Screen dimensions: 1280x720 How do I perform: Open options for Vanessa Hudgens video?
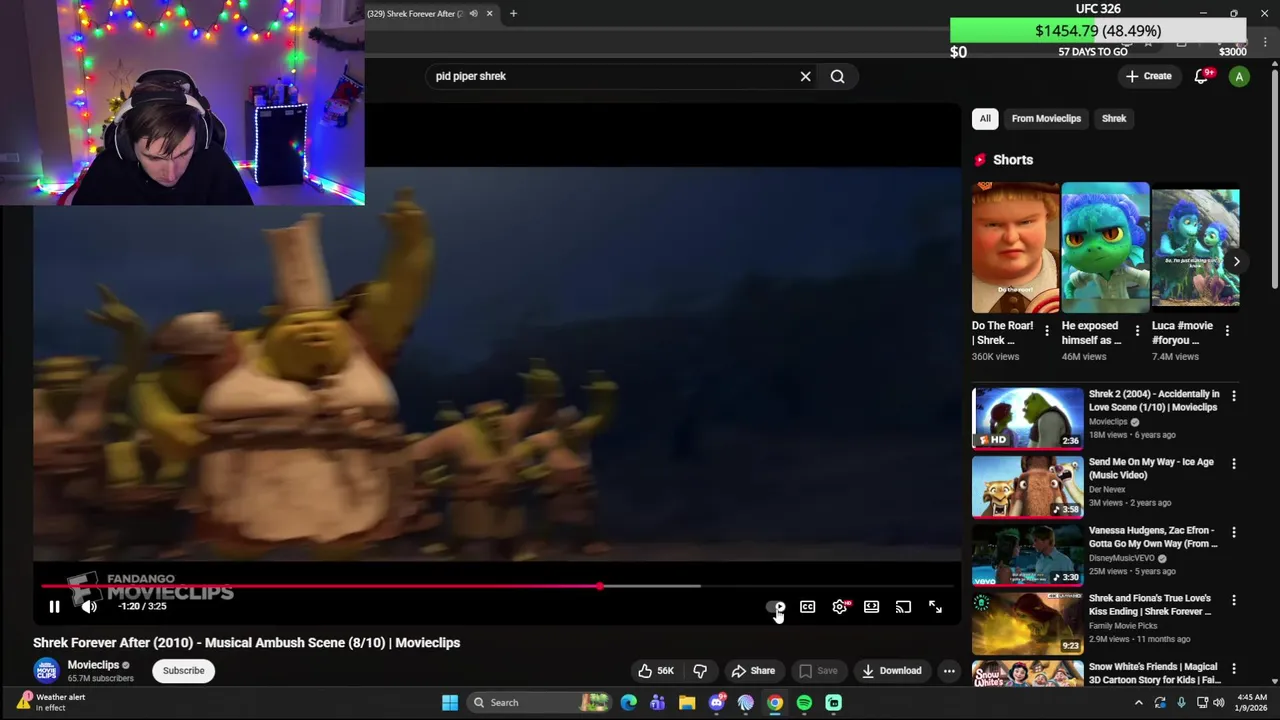tap(1233, 532)
